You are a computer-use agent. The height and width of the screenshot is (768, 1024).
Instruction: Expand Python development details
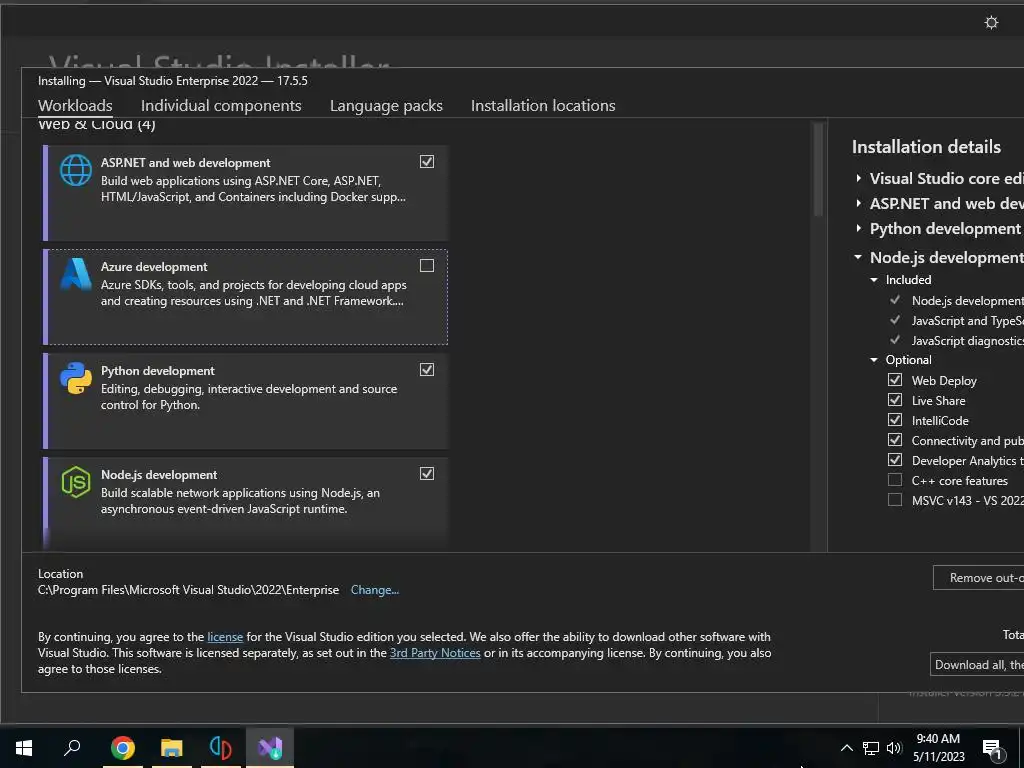click(859, 229)
